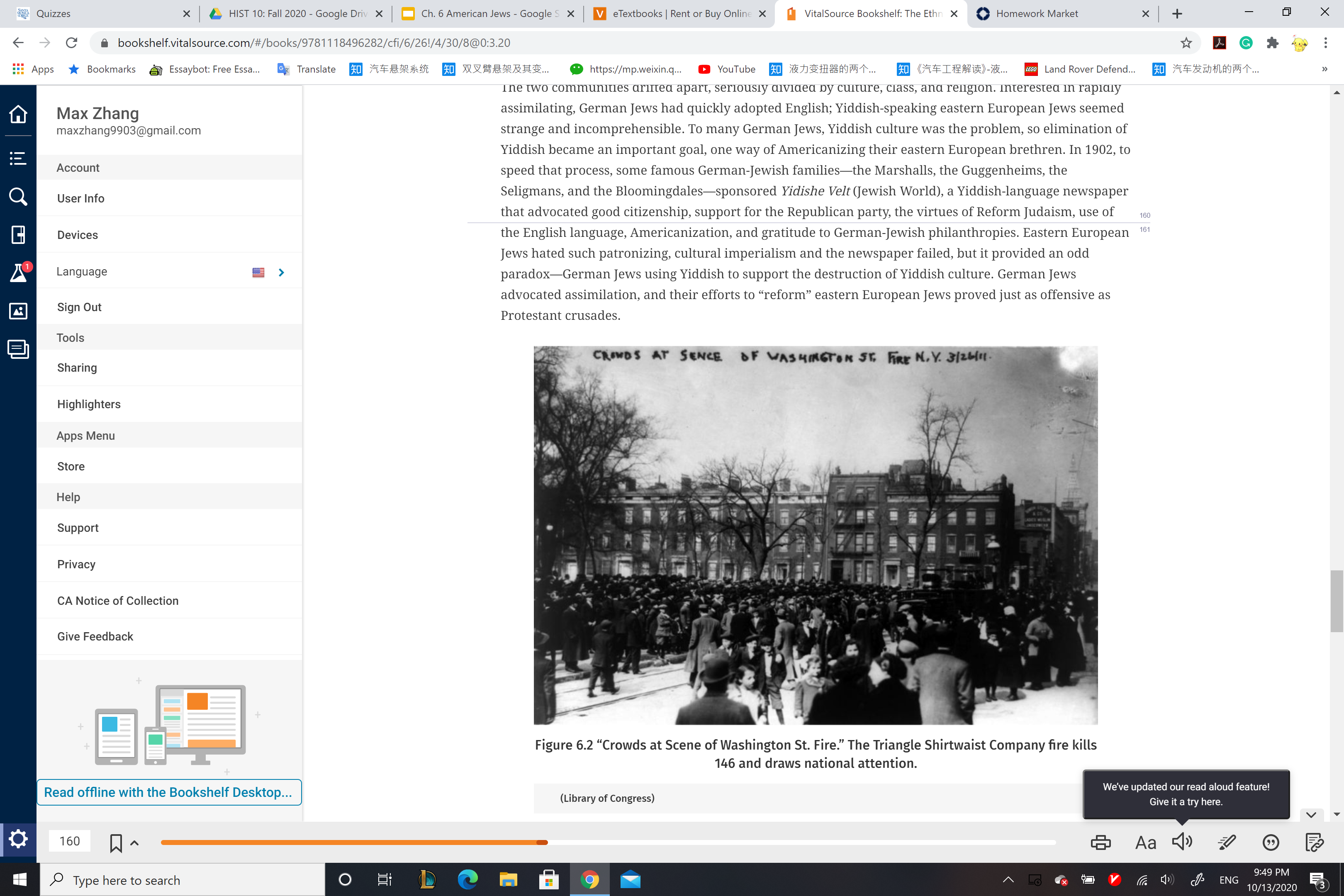Open the Aa text display settings
The height and width of the screenshot is (896, 1344).
(1145, 842)
